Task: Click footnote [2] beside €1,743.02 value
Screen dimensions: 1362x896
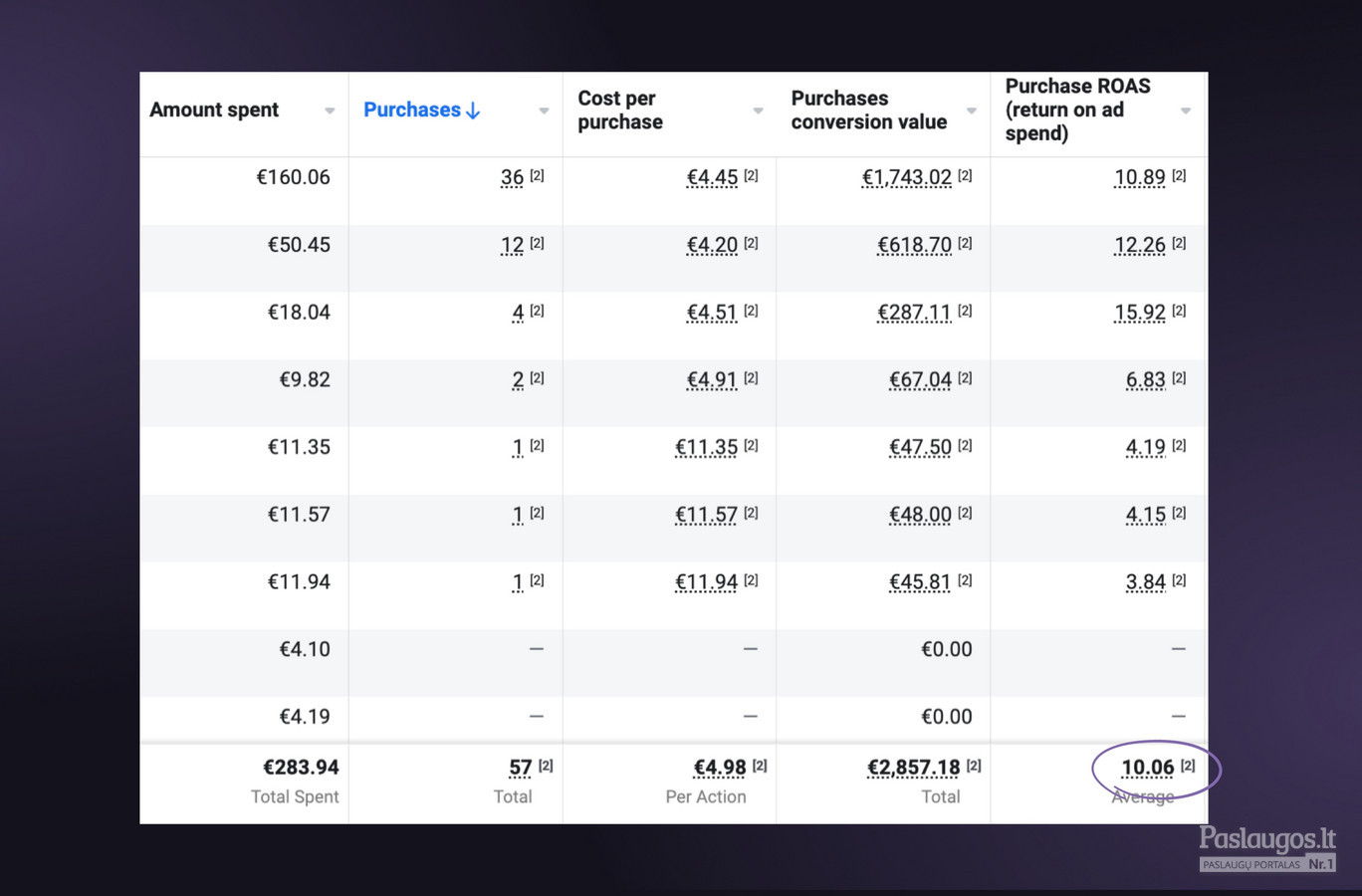Action: click(965, 175)
